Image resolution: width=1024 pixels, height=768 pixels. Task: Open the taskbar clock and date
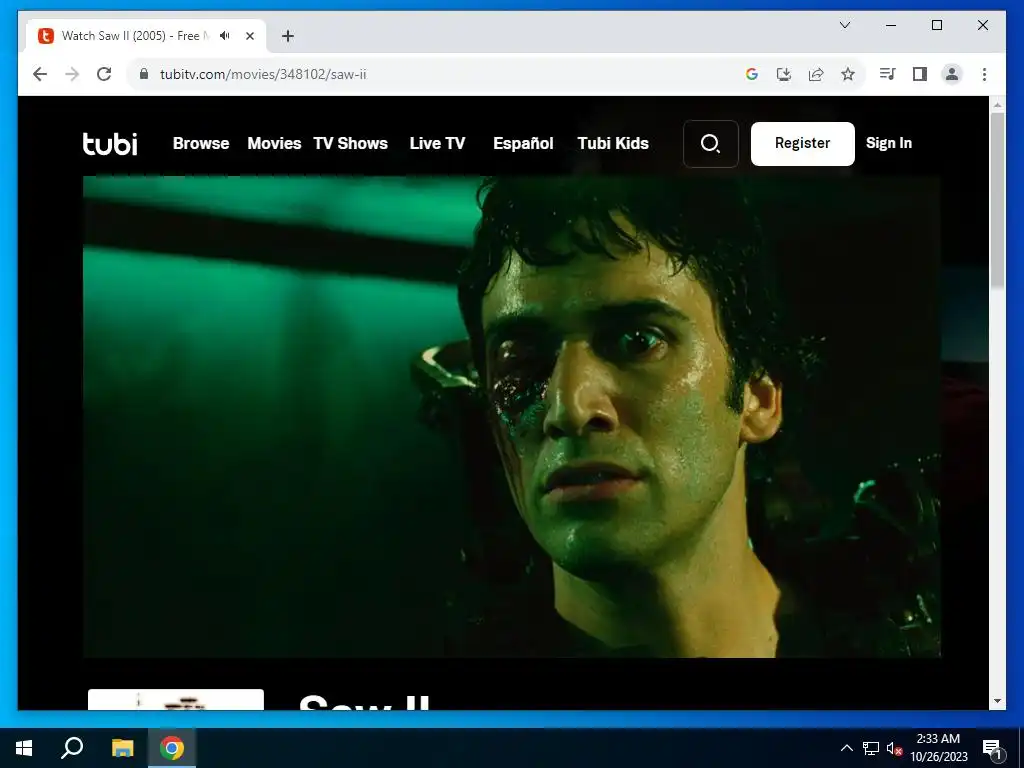938,748
